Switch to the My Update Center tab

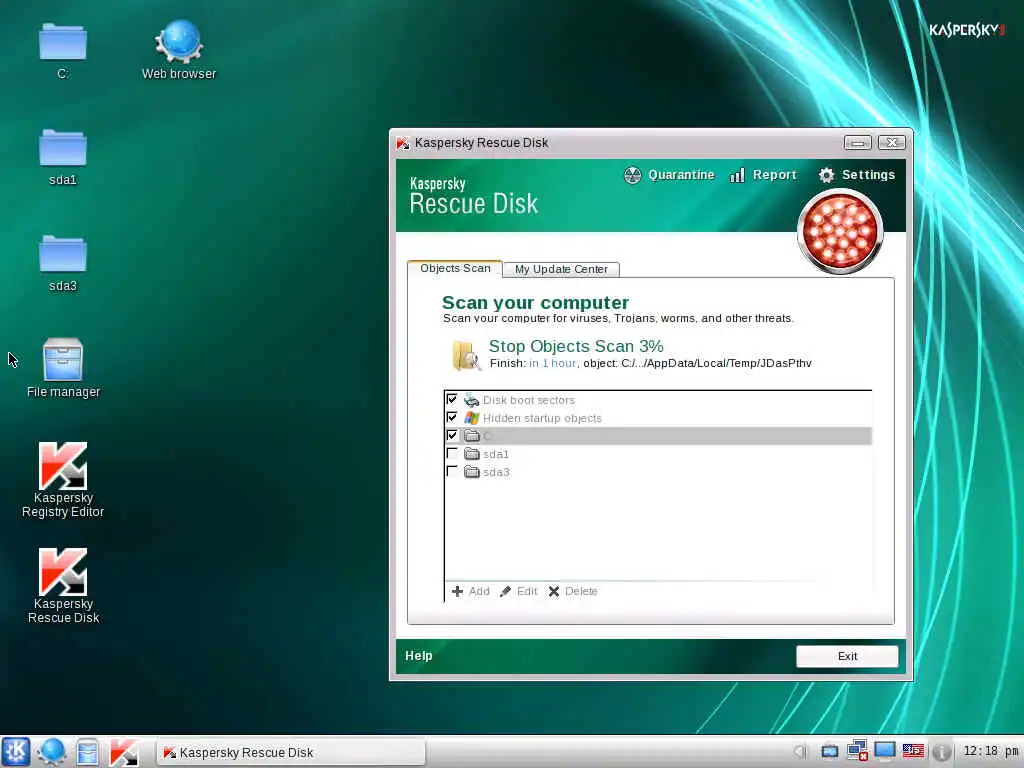[x=561, y=269]
